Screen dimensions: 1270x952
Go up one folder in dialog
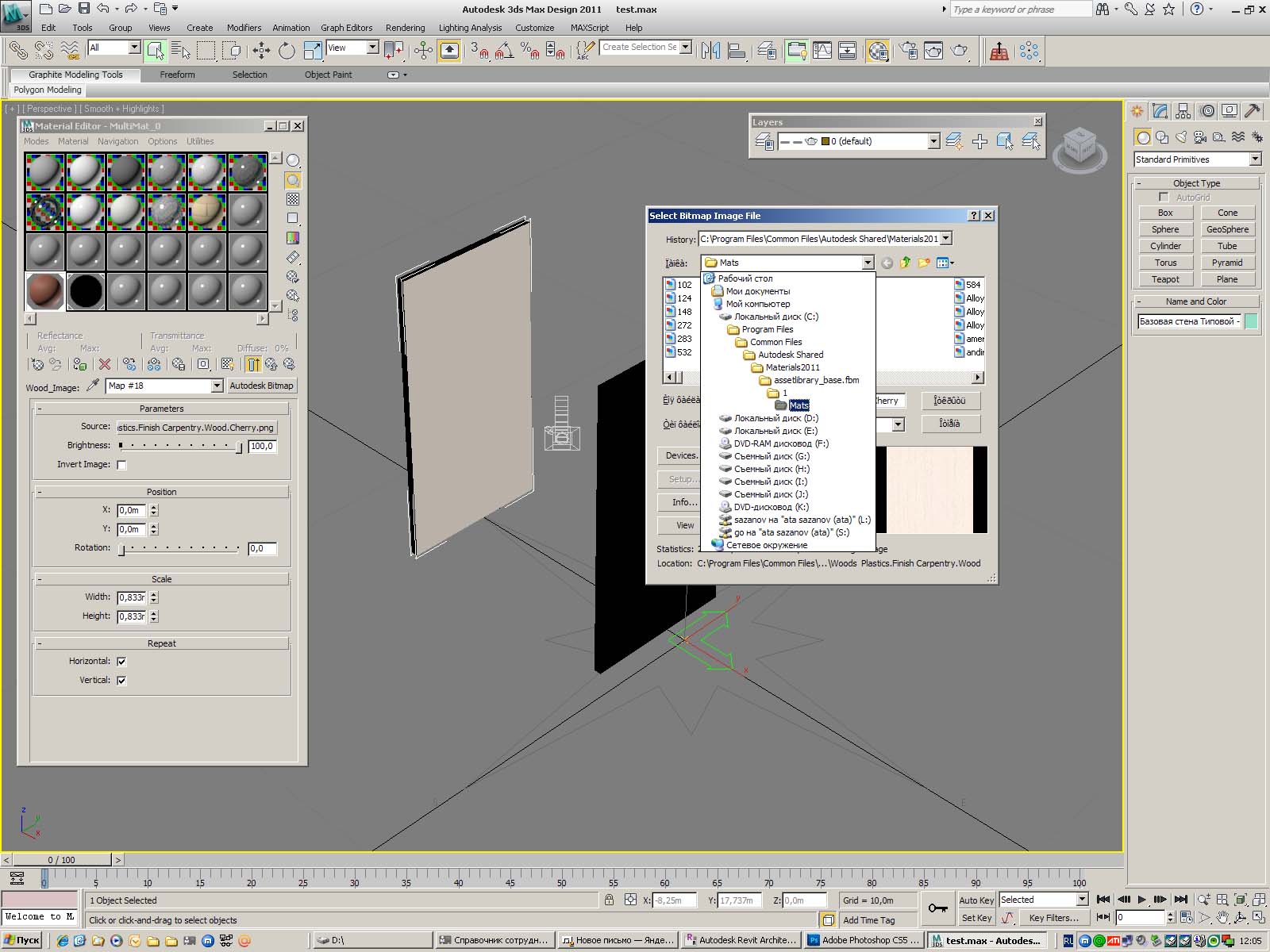[x=905, y=263]
